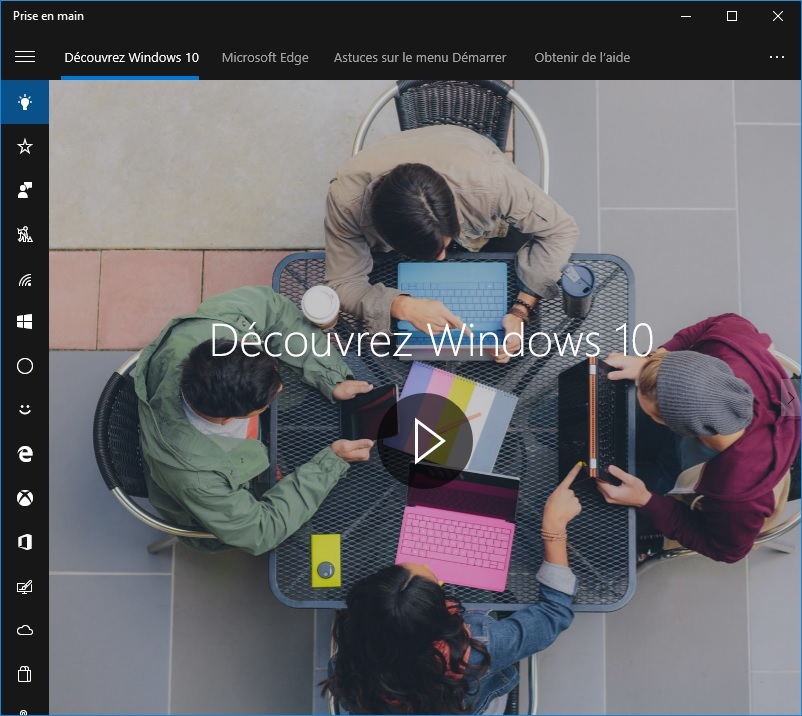Open the Windows logo Start section

pyautogui.click(x=25, y=322)
